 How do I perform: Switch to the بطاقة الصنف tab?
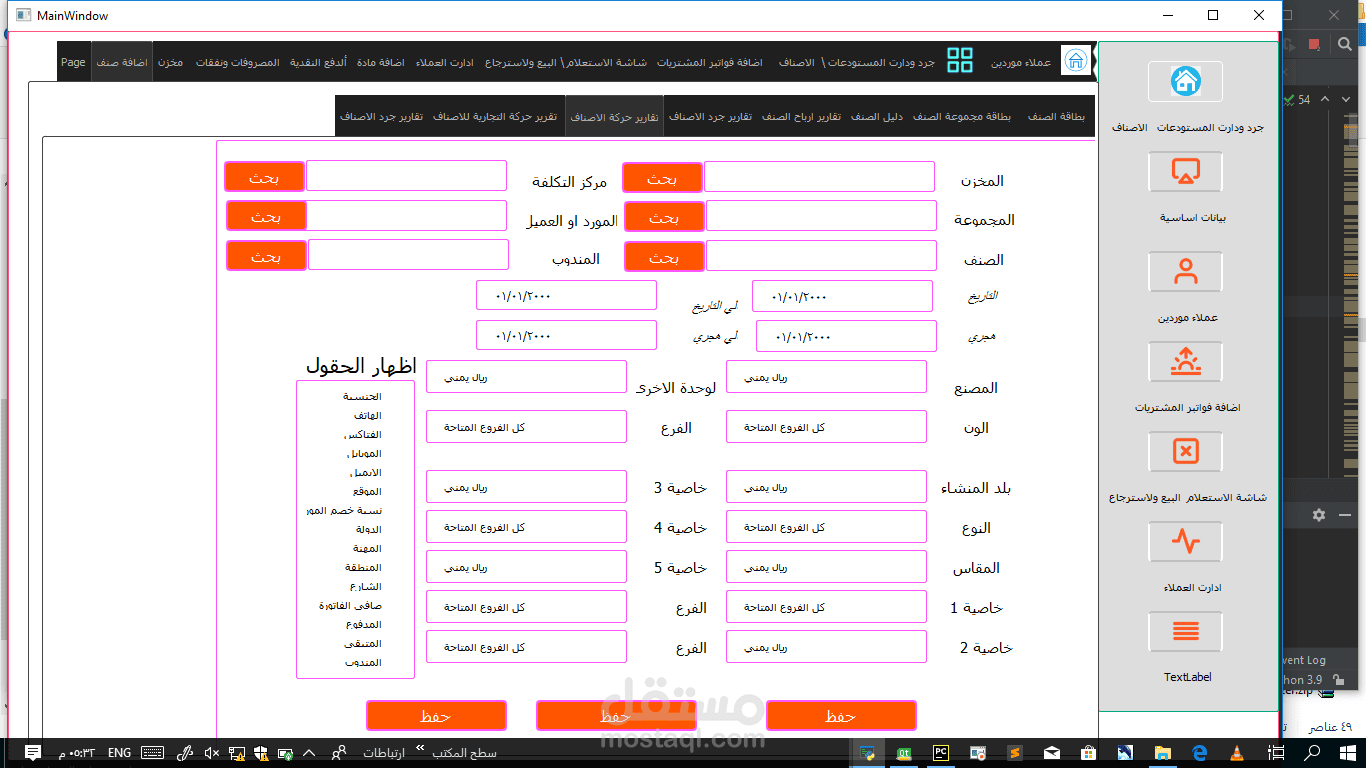[x=1056, y=117]
